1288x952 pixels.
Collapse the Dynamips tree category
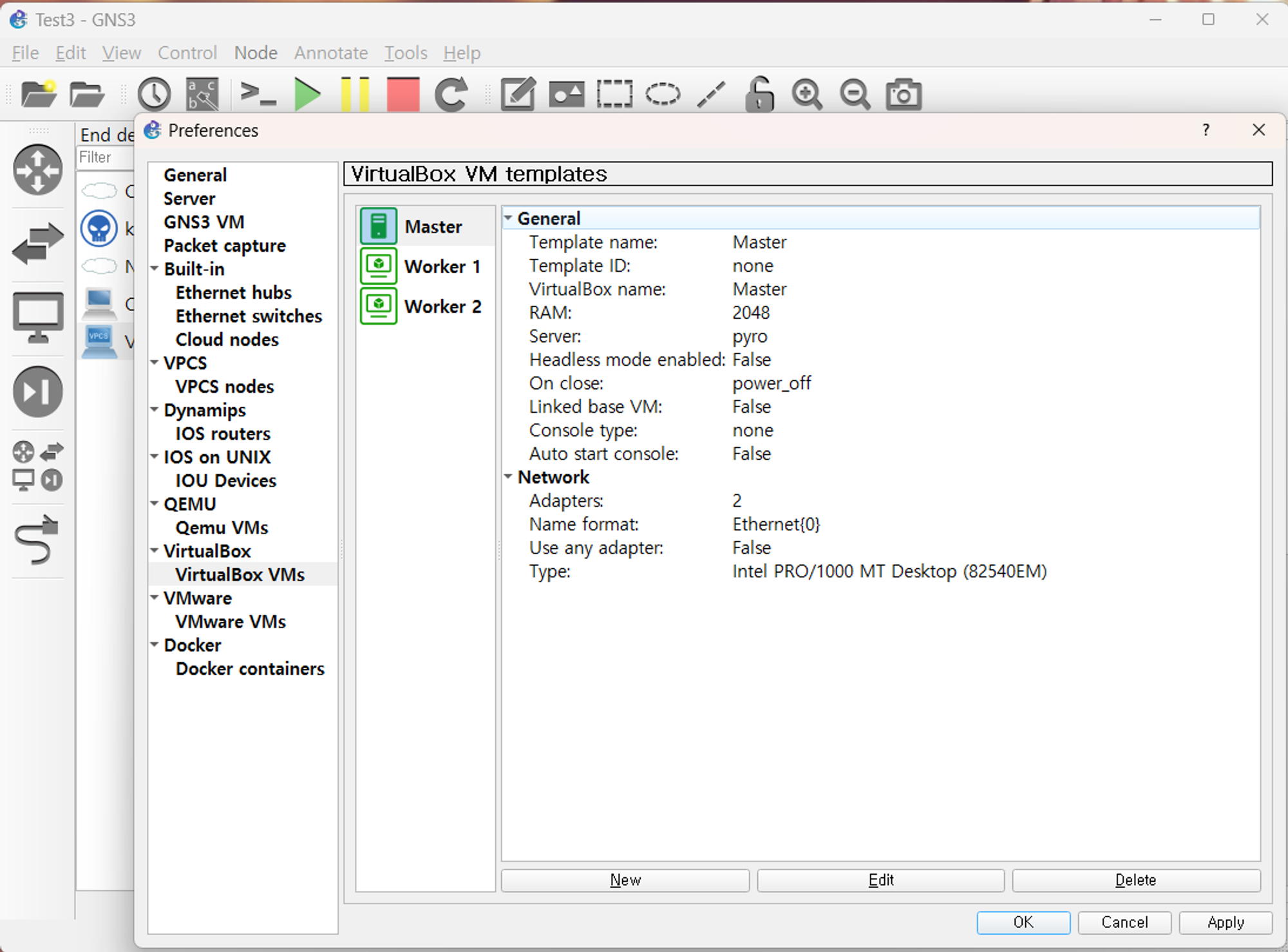pos(155,410)
